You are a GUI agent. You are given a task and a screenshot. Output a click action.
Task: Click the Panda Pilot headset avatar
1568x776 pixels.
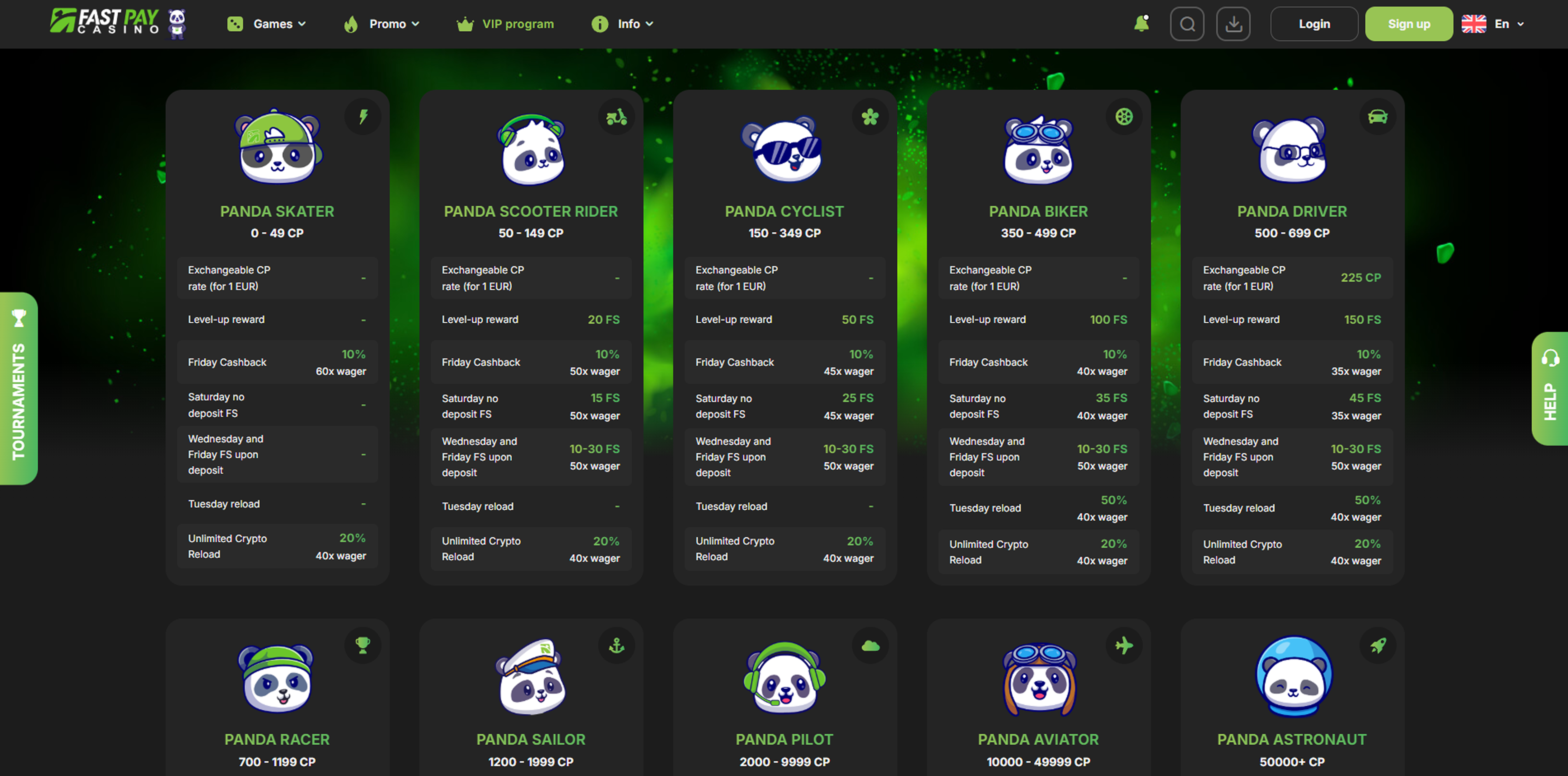pyautogui.click(x=784, y=677)
